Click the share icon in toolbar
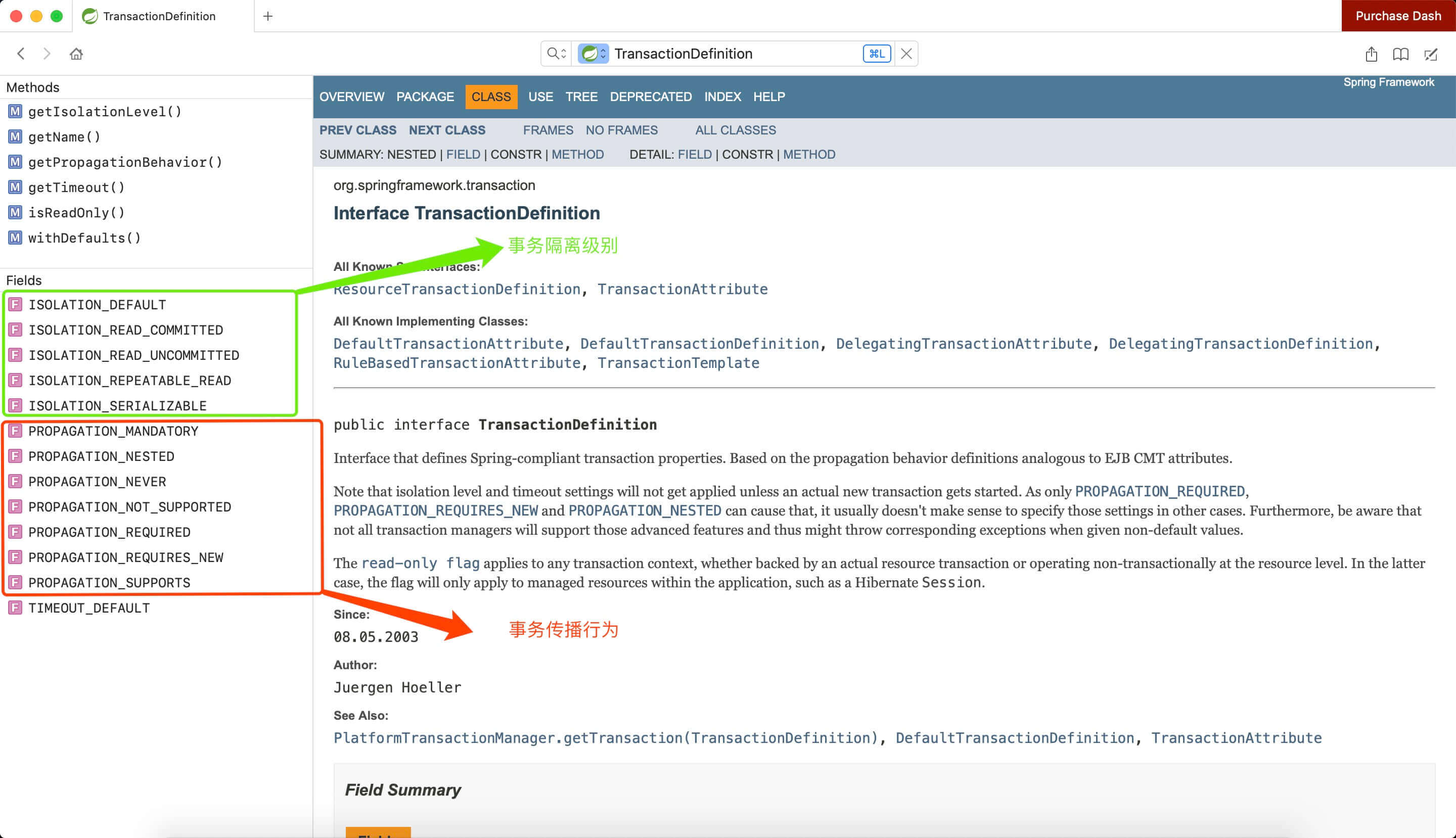 coord(1372,54)
